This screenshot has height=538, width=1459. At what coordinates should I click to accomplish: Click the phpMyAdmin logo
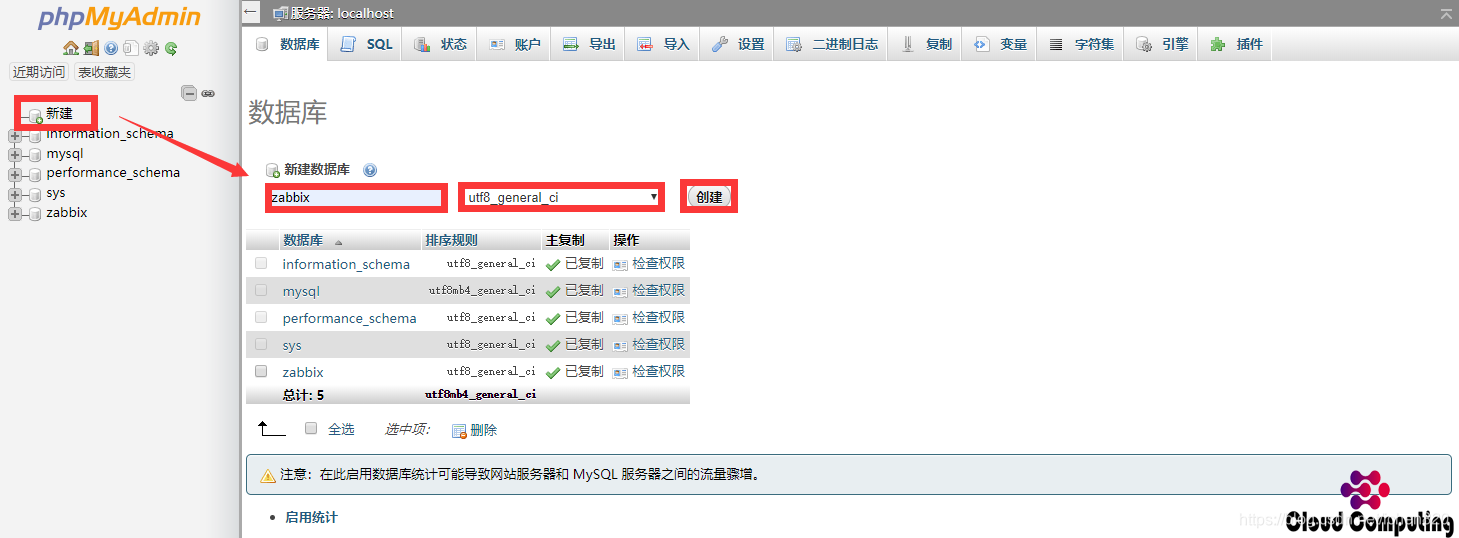pos(119,18)
